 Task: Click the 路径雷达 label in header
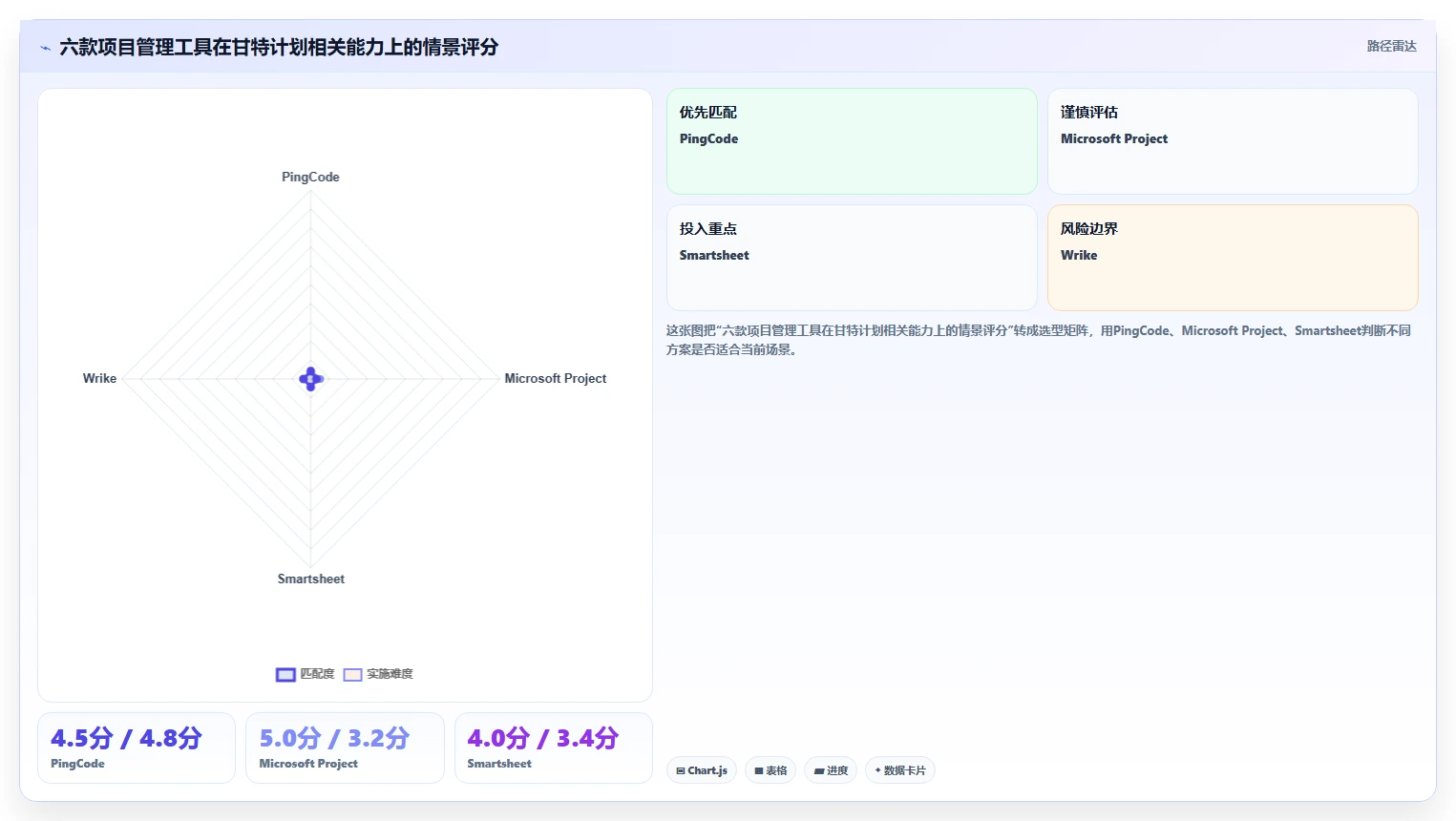[x=1391, y=46]
